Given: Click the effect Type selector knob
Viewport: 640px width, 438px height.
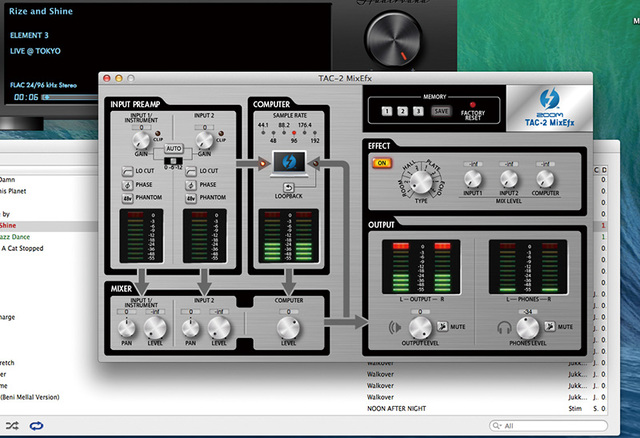Looking at the screenshot, I should pos(421,180).
